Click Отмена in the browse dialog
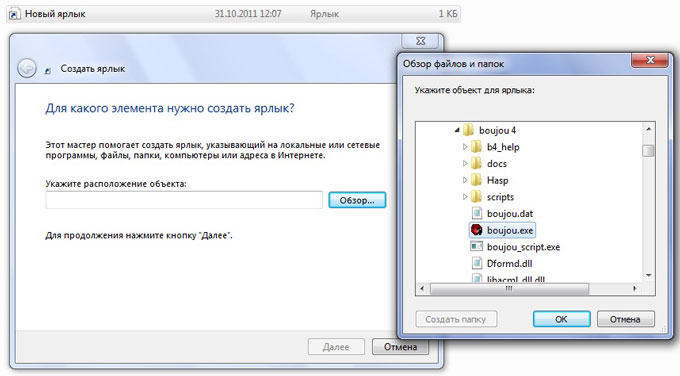 point(625,319)
